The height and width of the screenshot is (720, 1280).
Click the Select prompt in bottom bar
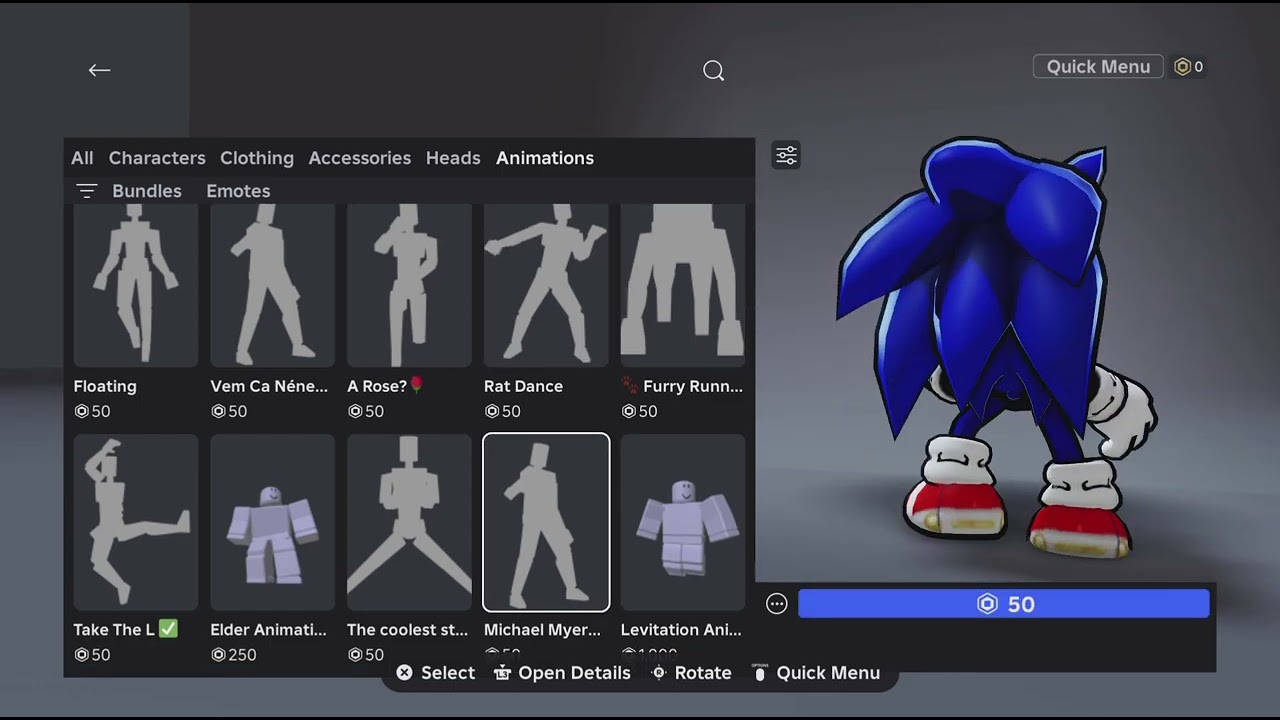pos(435,673)
